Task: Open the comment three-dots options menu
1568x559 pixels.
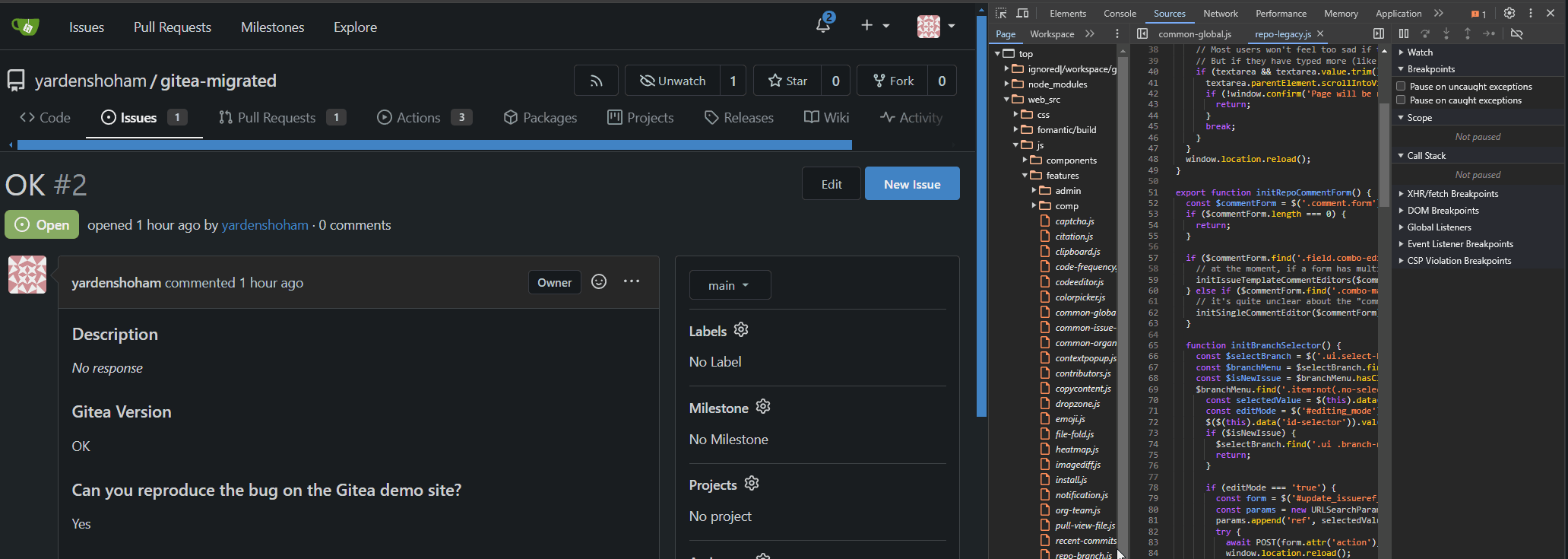Action: (632, 282)
